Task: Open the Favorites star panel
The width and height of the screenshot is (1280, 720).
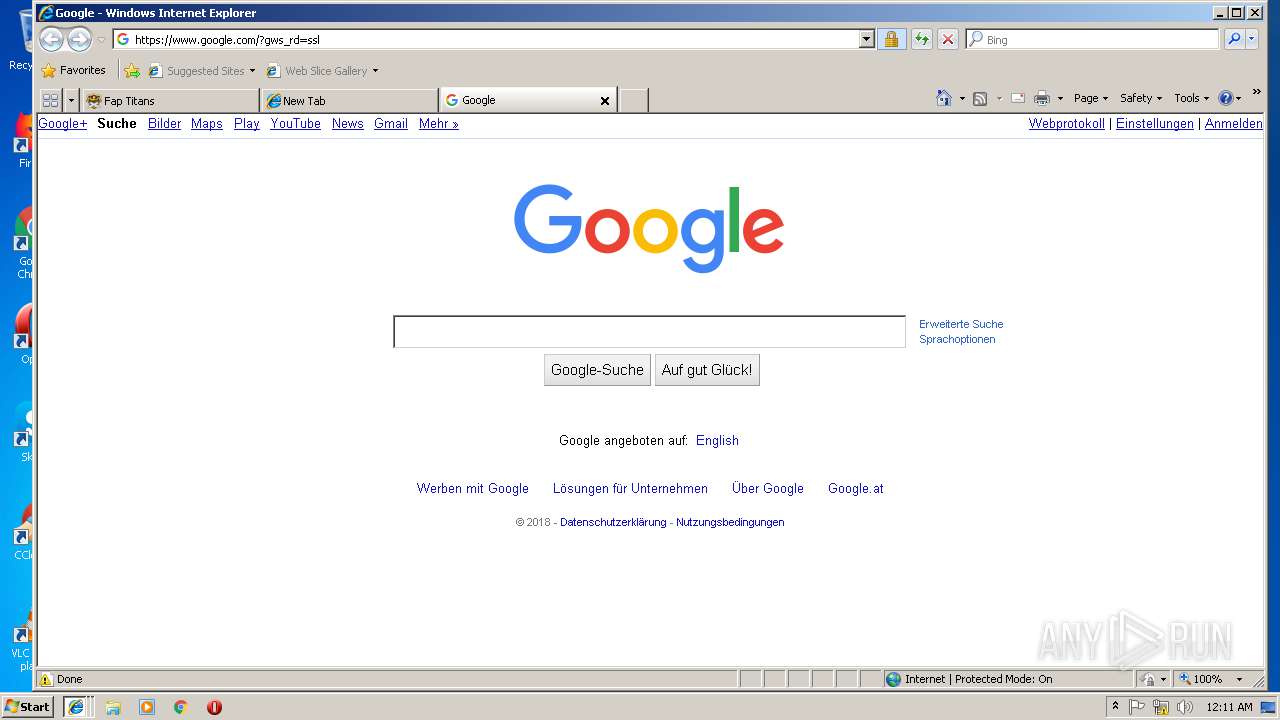Action: click(x=73, y=71)
